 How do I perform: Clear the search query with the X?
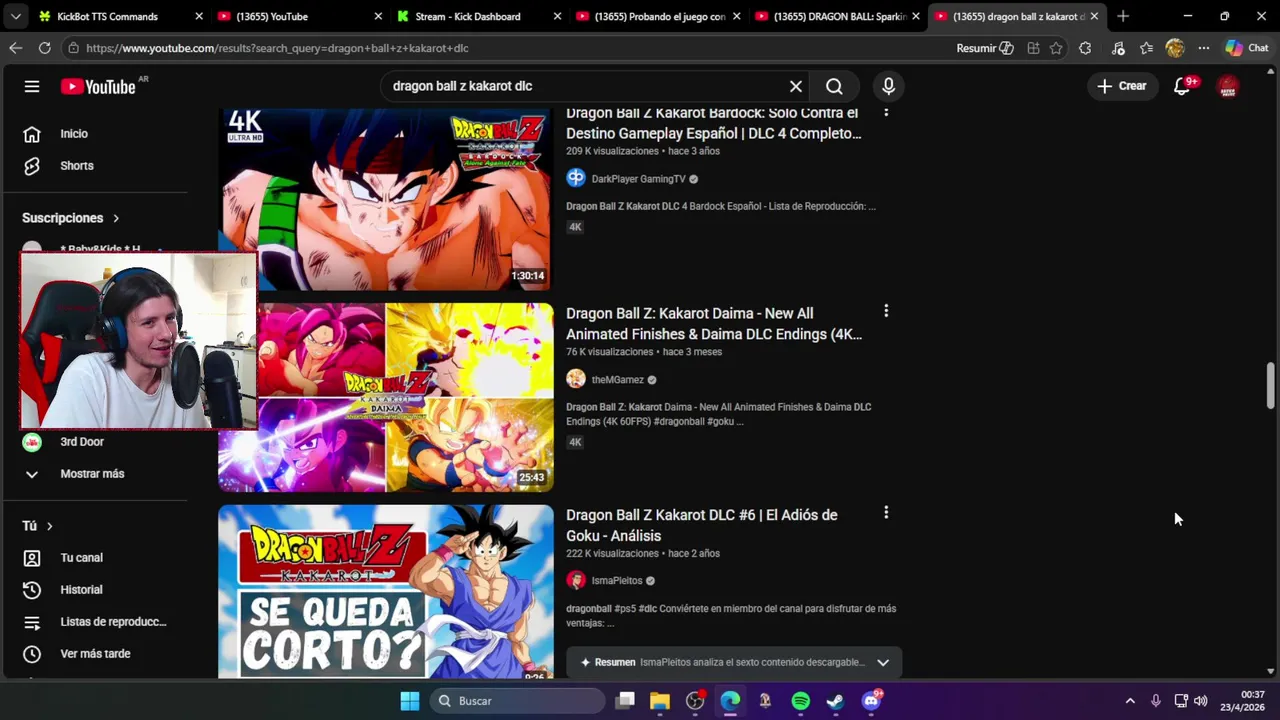796,86
